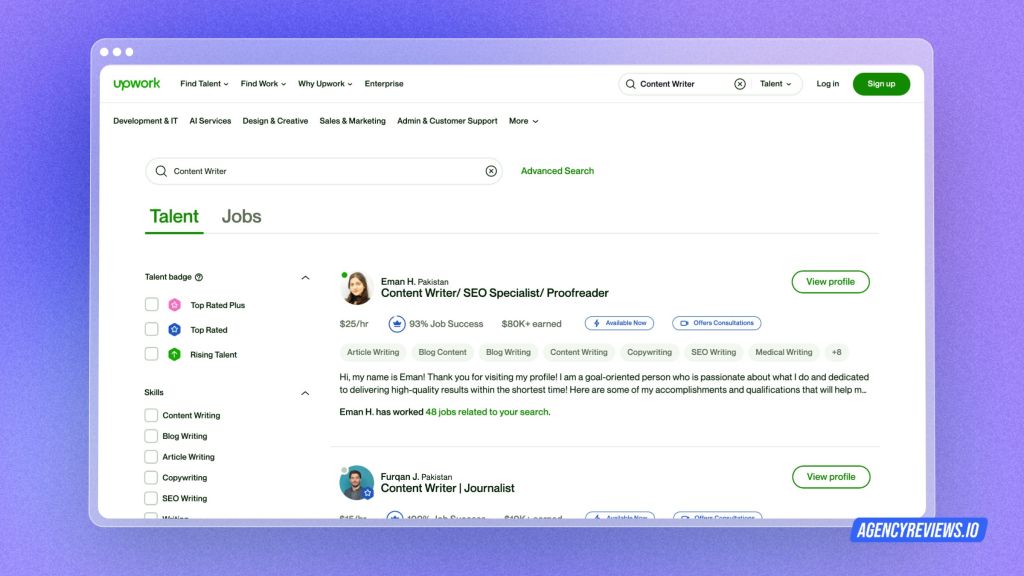Image resolution: width=1024 pixels, height=576 pixels.
Task: Switch to the Jobs tab
Action: 241,216
